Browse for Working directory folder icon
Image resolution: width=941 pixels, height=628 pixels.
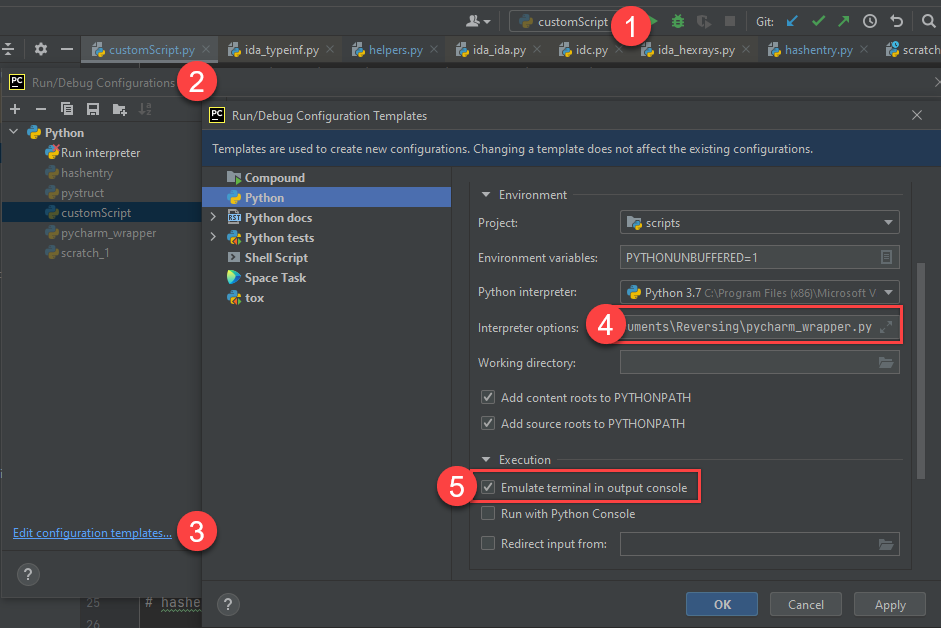(x=886, y=363)
